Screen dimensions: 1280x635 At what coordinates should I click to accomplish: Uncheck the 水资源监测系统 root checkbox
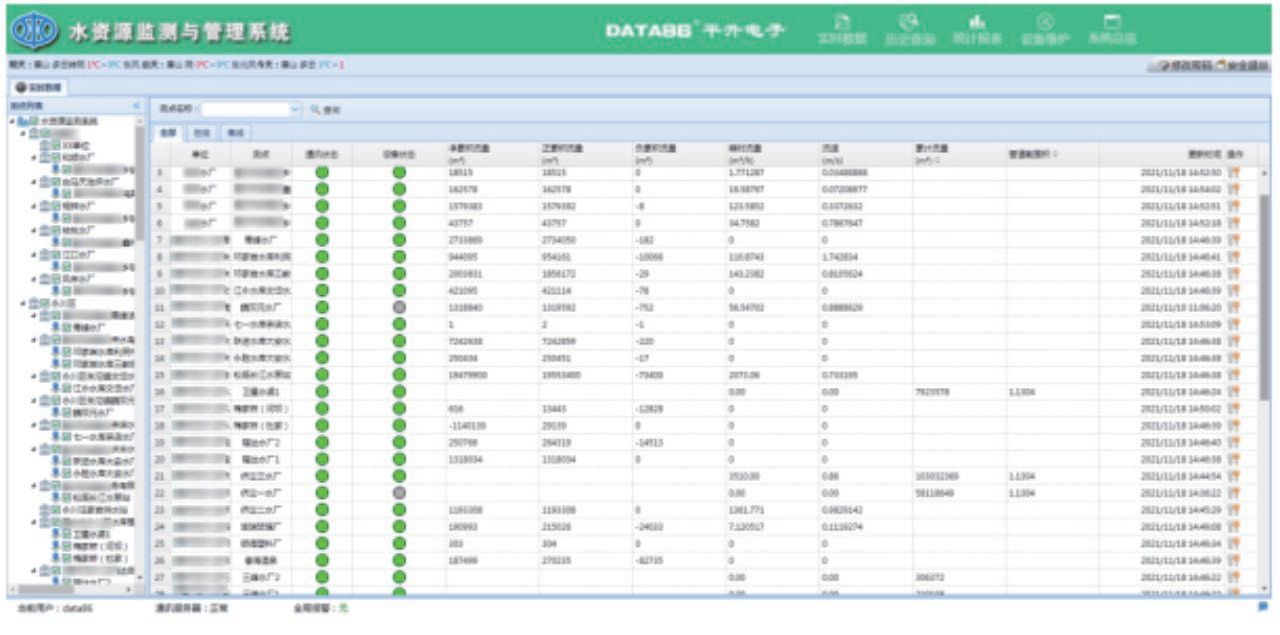click(34, 121)
